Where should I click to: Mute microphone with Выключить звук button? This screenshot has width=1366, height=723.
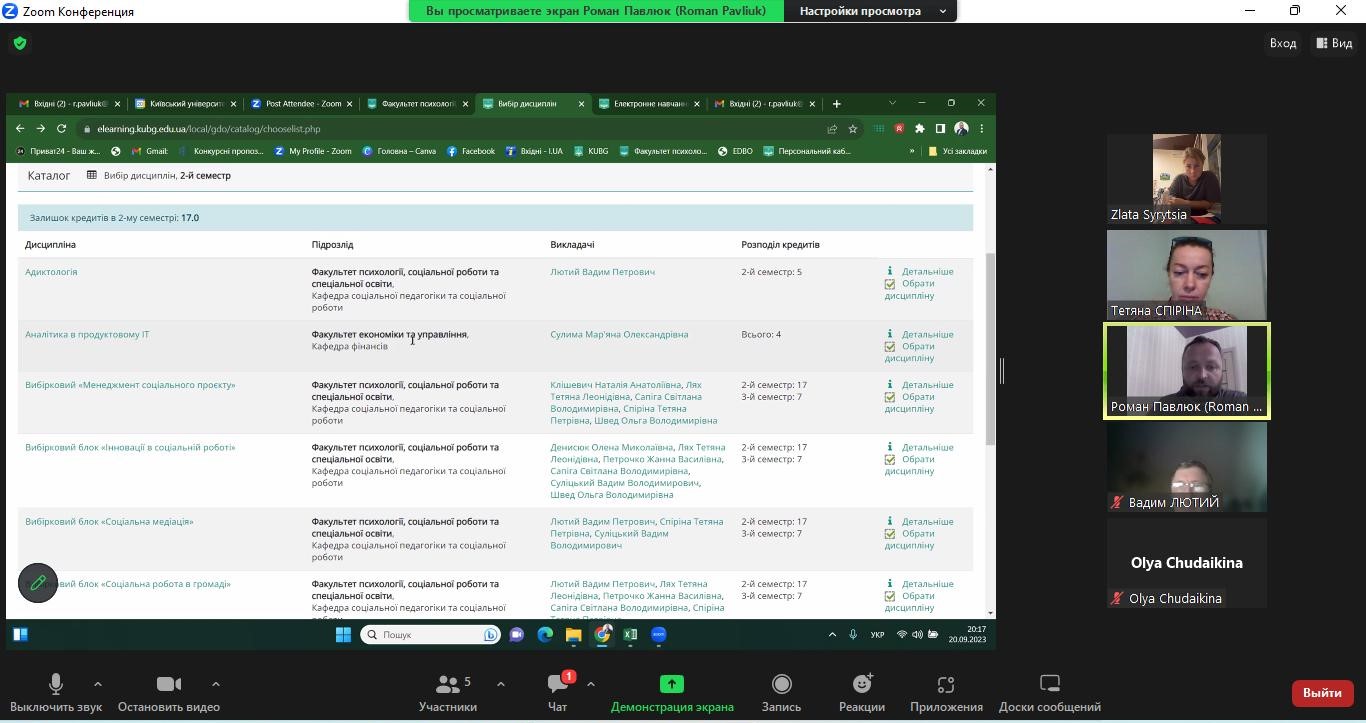click(56, 693)
